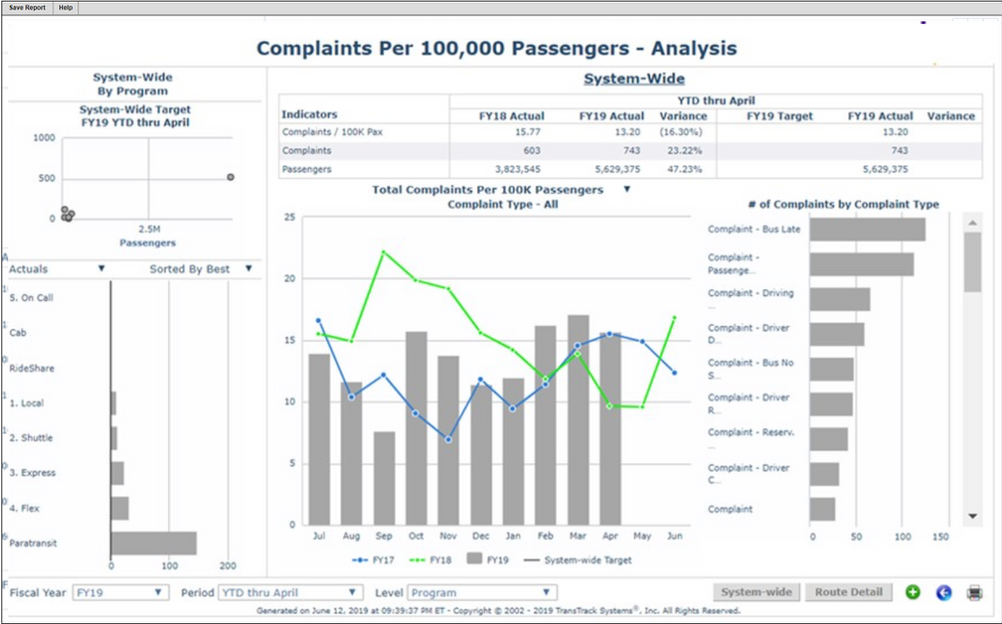Open the Help menu
Viewport: 1002px width, 624px height.
point(66,8)
